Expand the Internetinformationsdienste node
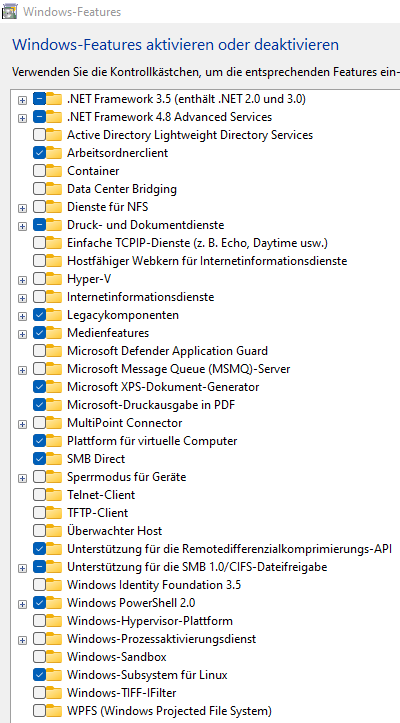 22,298
